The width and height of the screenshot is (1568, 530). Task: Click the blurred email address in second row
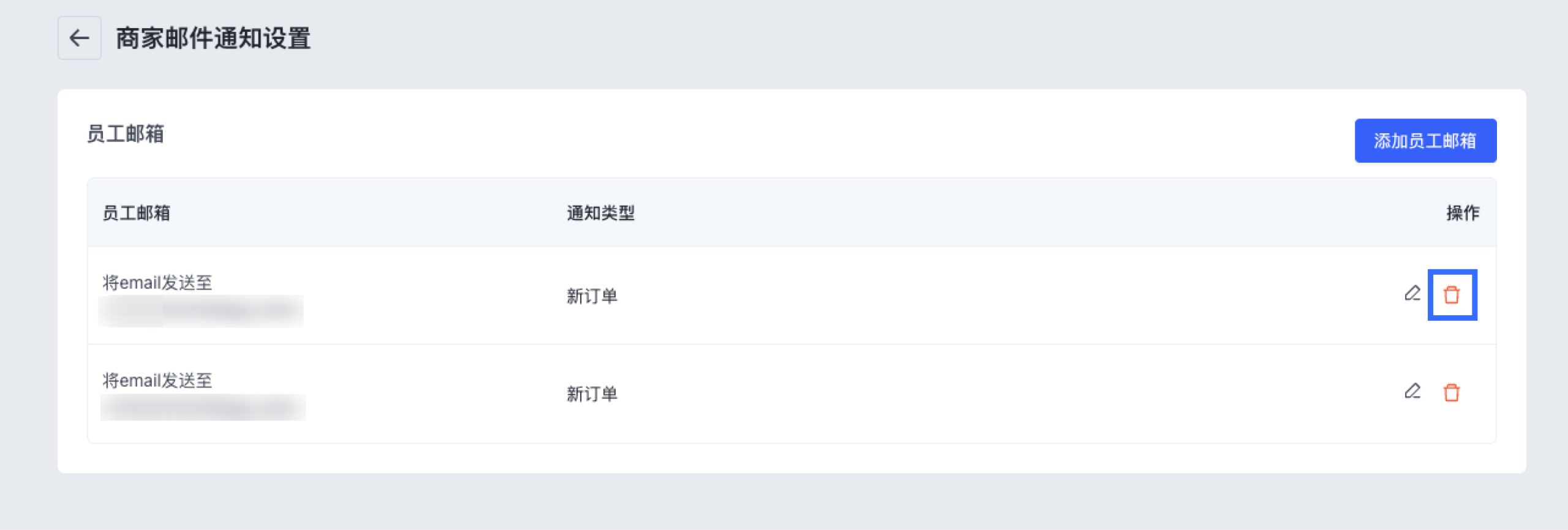(x=202, y=408)
